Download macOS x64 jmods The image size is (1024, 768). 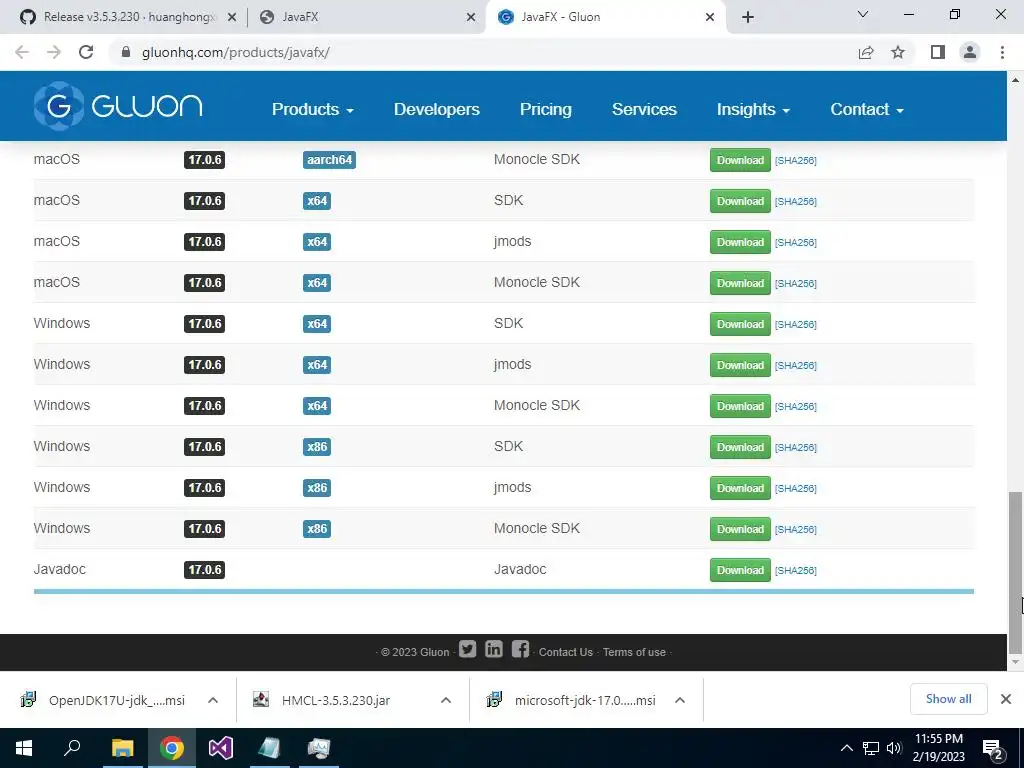[740, 242]
